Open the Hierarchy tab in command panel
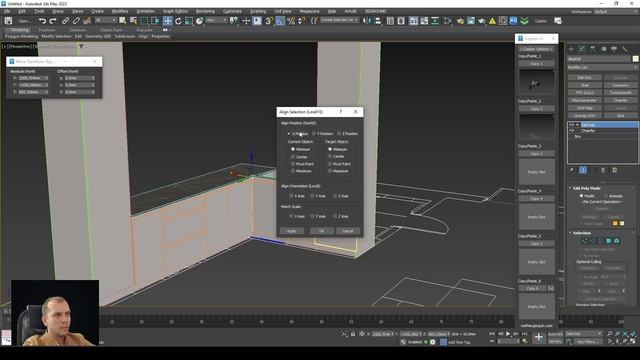The width and height of the screenshot is (640, 360). [593, 49]
